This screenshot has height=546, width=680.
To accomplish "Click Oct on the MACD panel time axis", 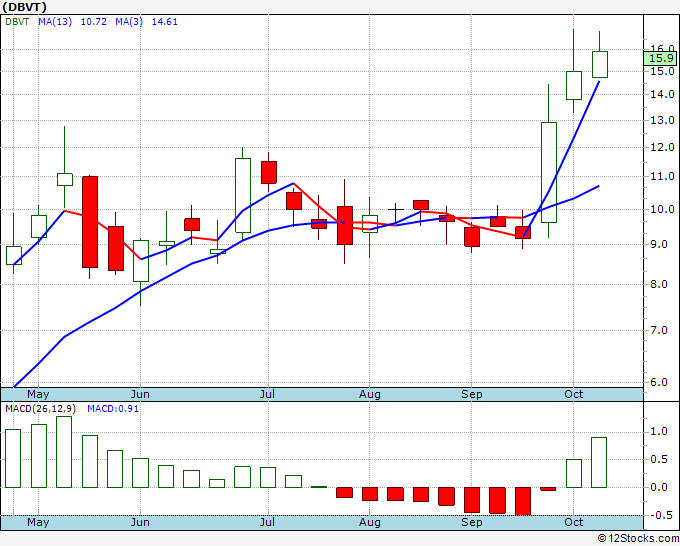I will tap(573, 522).
